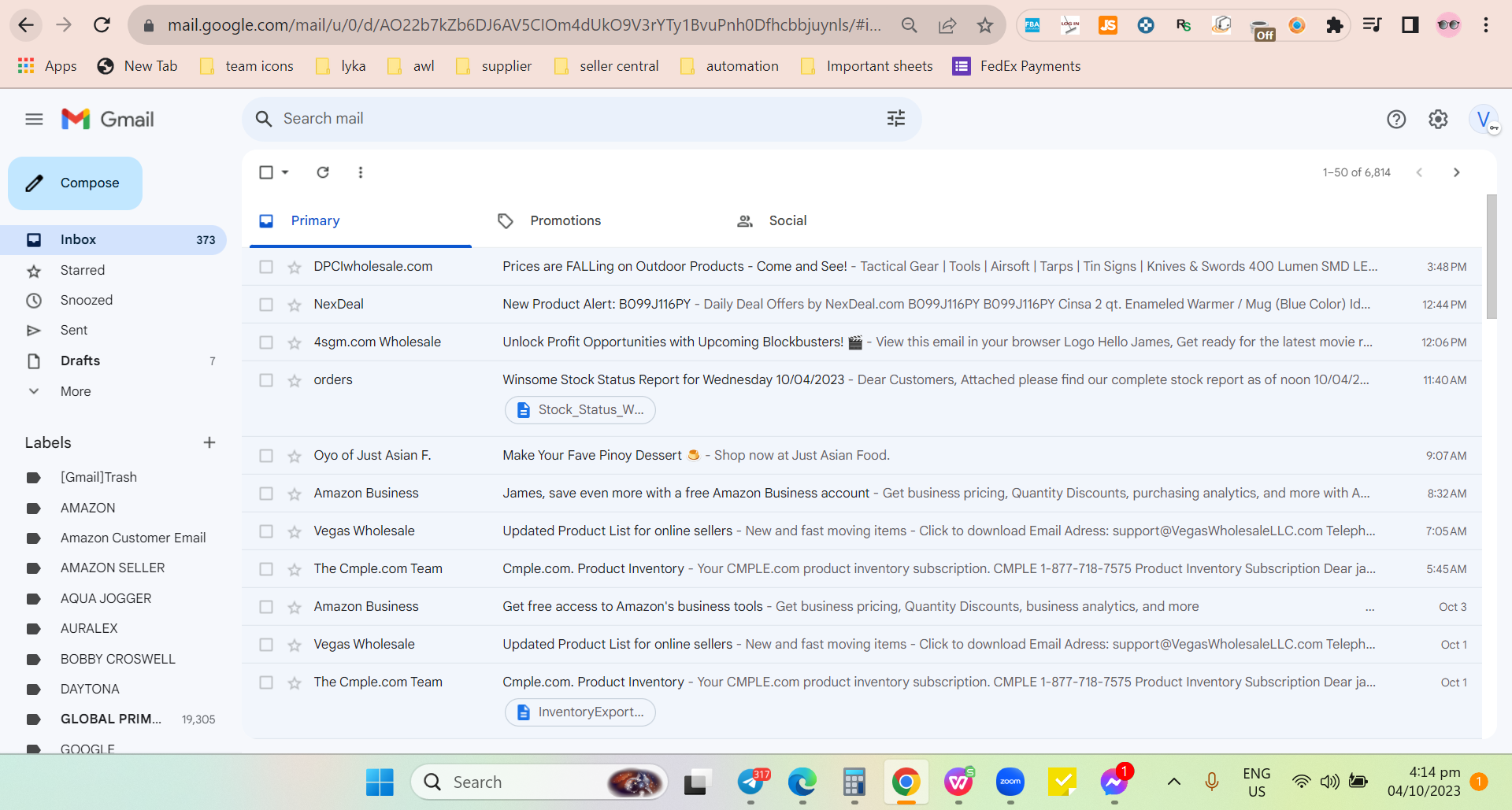Open Microsoft Edge from the taskbar
Viewport: 1512px width, 810px height.
point(802,782)
